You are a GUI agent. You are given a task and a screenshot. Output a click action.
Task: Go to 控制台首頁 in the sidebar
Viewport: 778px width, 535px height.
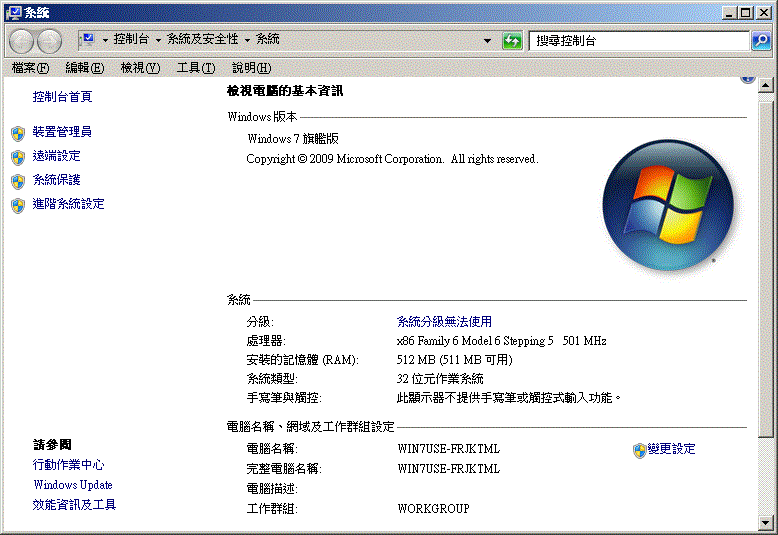point(62,97)
